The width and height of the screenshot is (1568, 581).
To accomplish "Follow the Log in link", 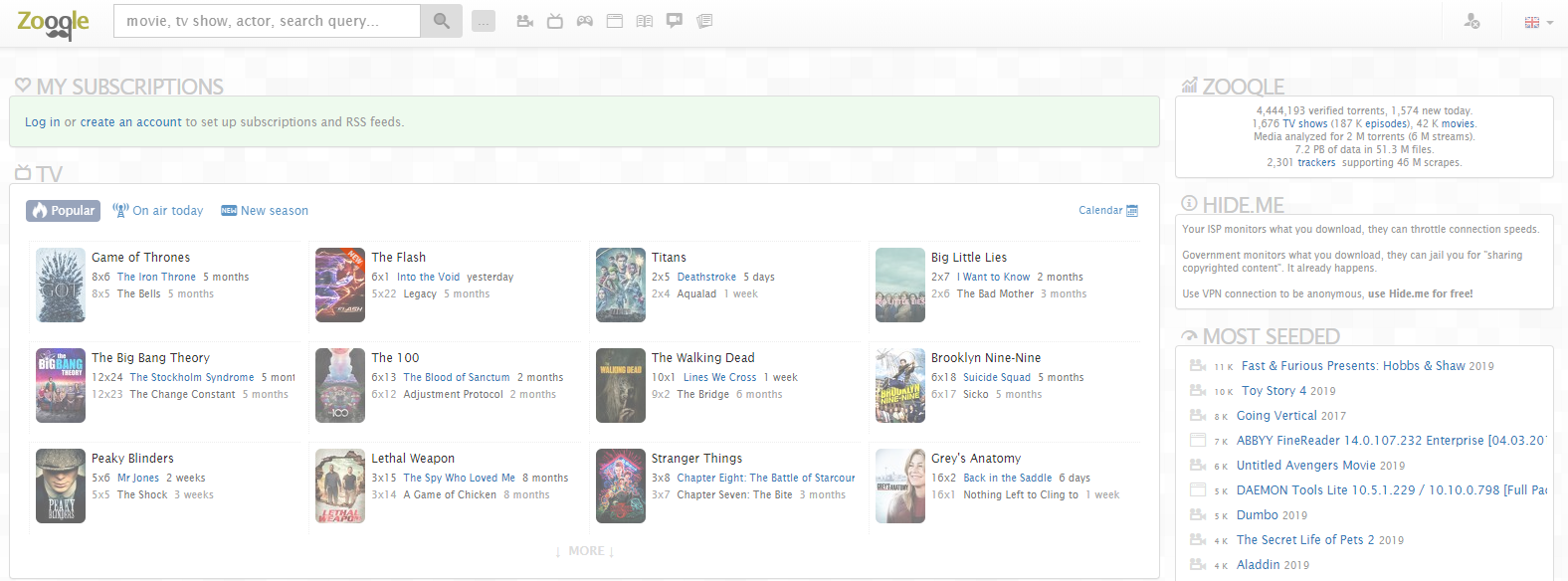I will coord(43,122).
